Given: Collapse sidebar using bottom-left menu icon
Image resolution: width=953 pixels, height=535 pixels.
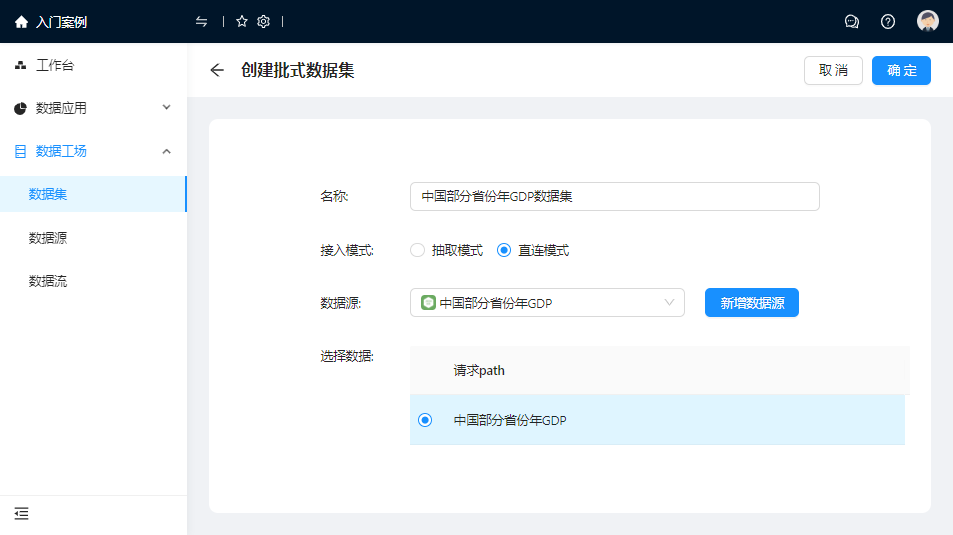Looking at the screenshot, I should 21,514.
